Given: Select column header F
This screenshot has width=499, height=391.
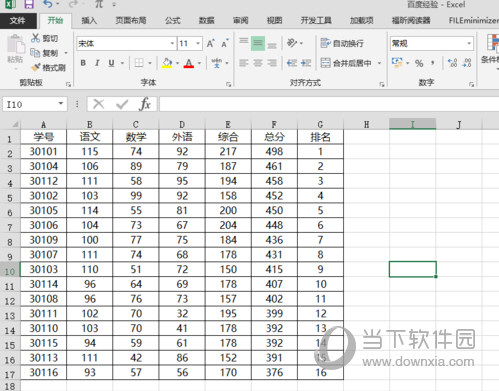Looking at the screenshot, I should pos(274,125).
